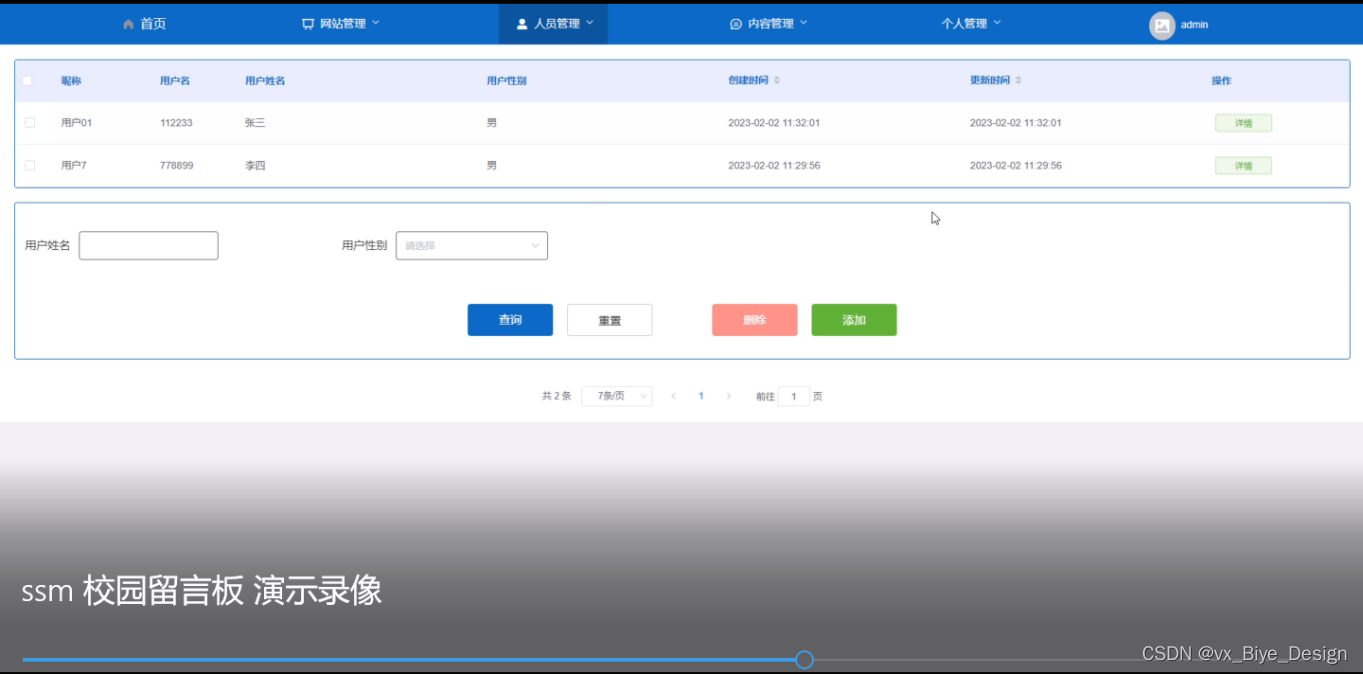
Task: Click the 778899 username cell
Action: pyautogui.click(x=177, y=165)
